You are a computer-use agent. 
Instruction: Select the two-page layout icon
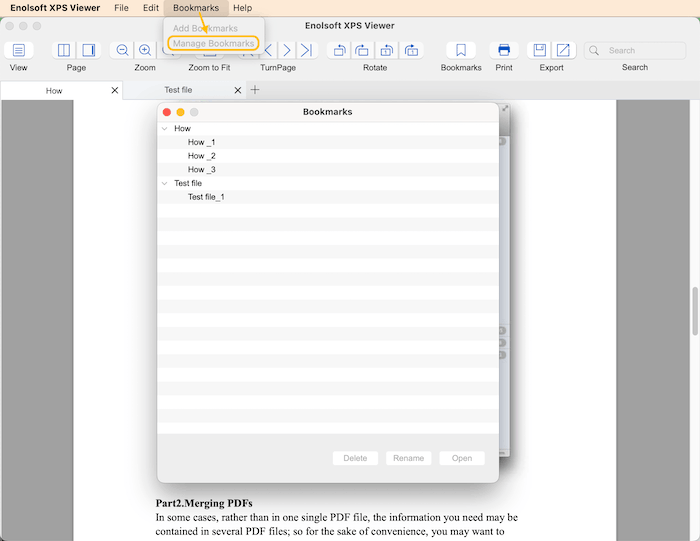tap(64, 50)
